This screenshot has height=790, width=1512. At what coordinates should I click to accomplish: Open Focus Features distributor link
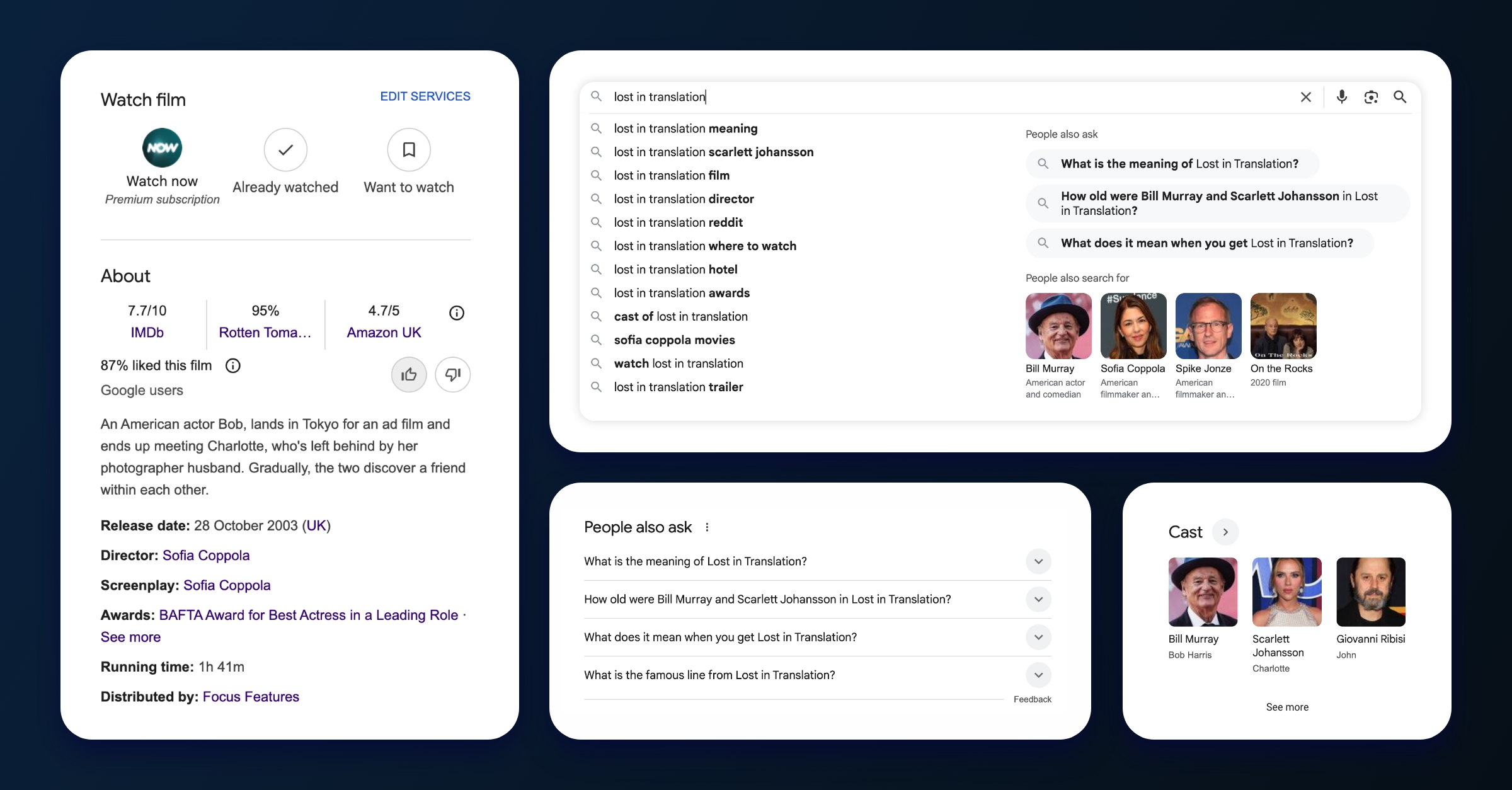point(251,697)
